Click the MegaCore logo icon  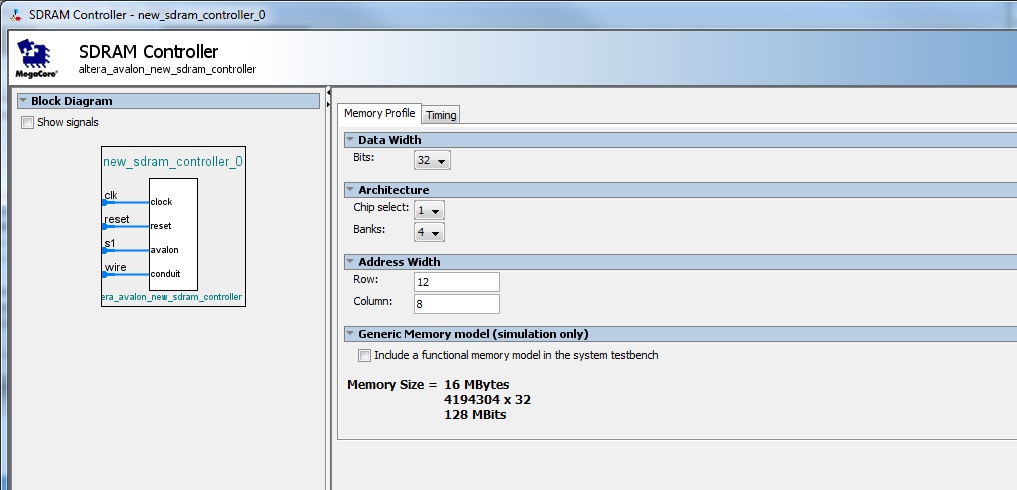tap(36, 58)
